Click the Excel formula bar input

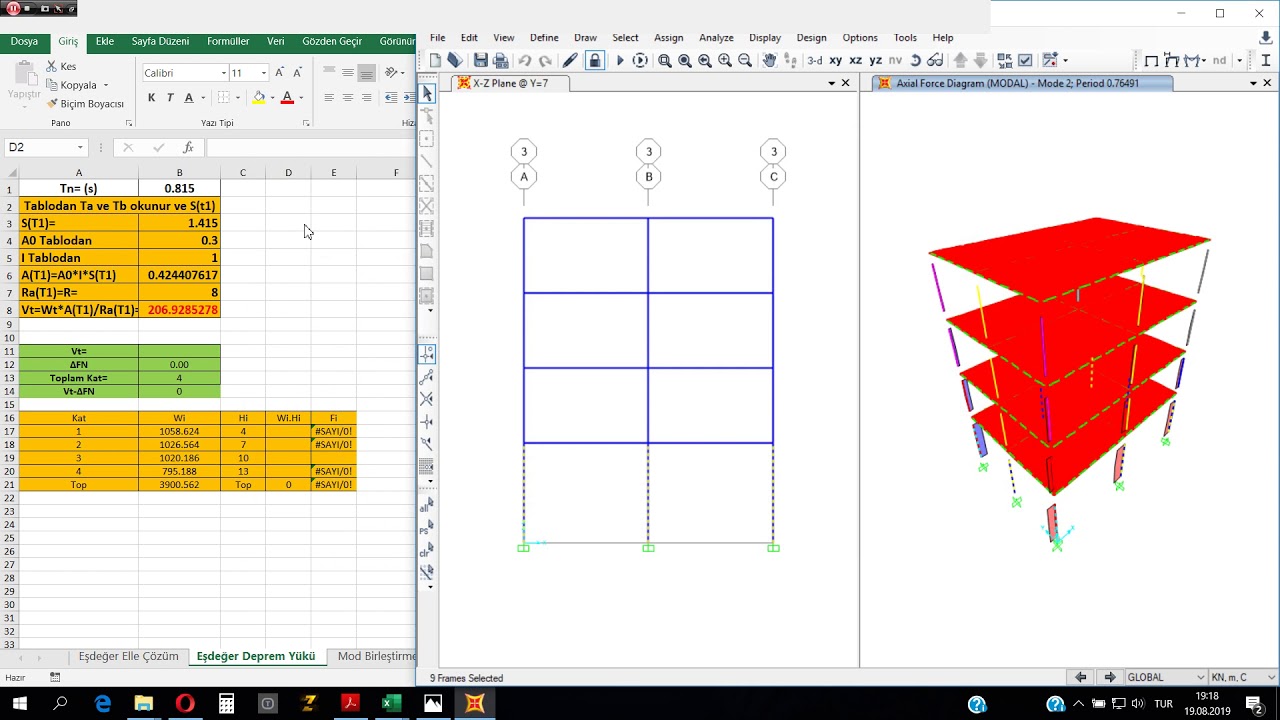point(310,147)
